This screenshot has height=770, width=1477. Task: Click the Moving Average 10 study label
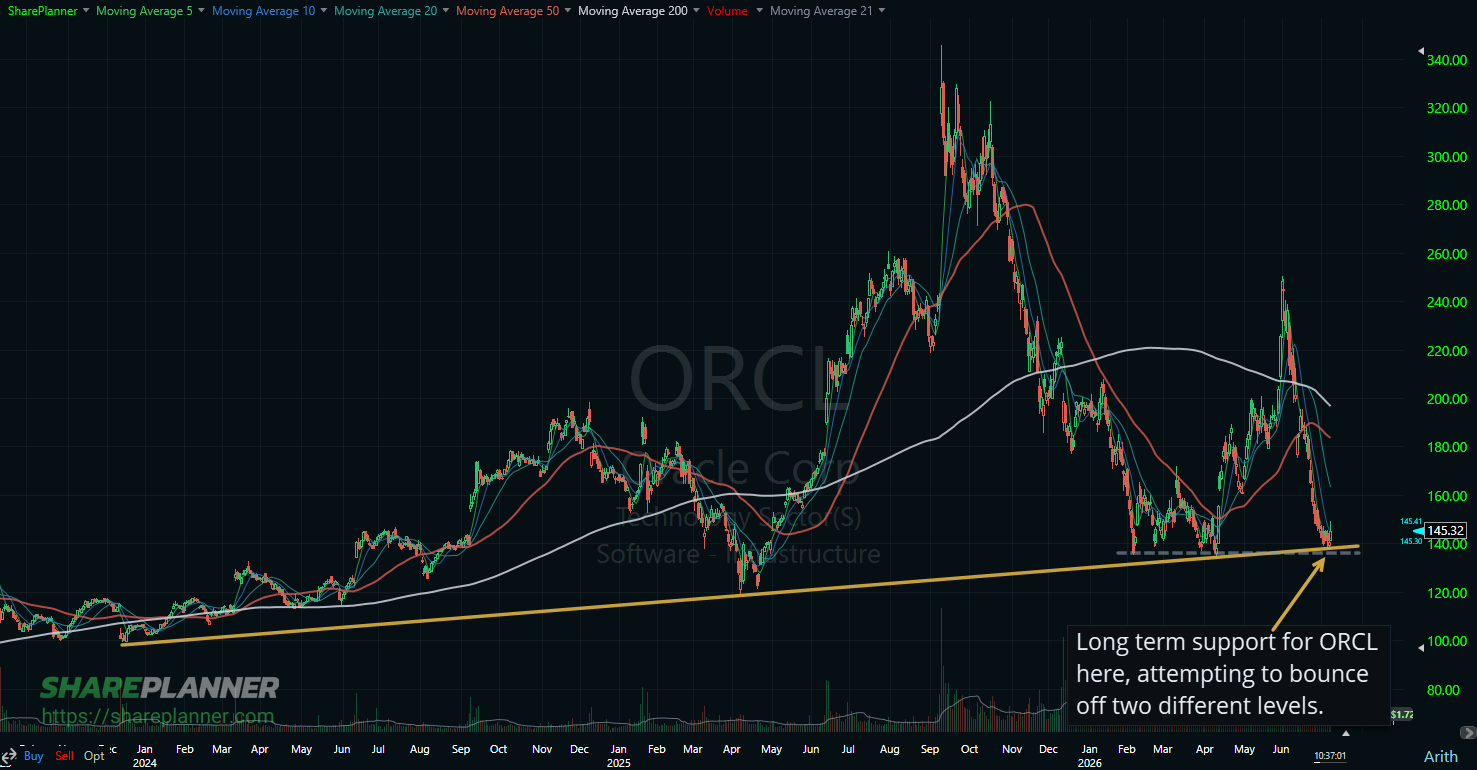tap(263, 11)
